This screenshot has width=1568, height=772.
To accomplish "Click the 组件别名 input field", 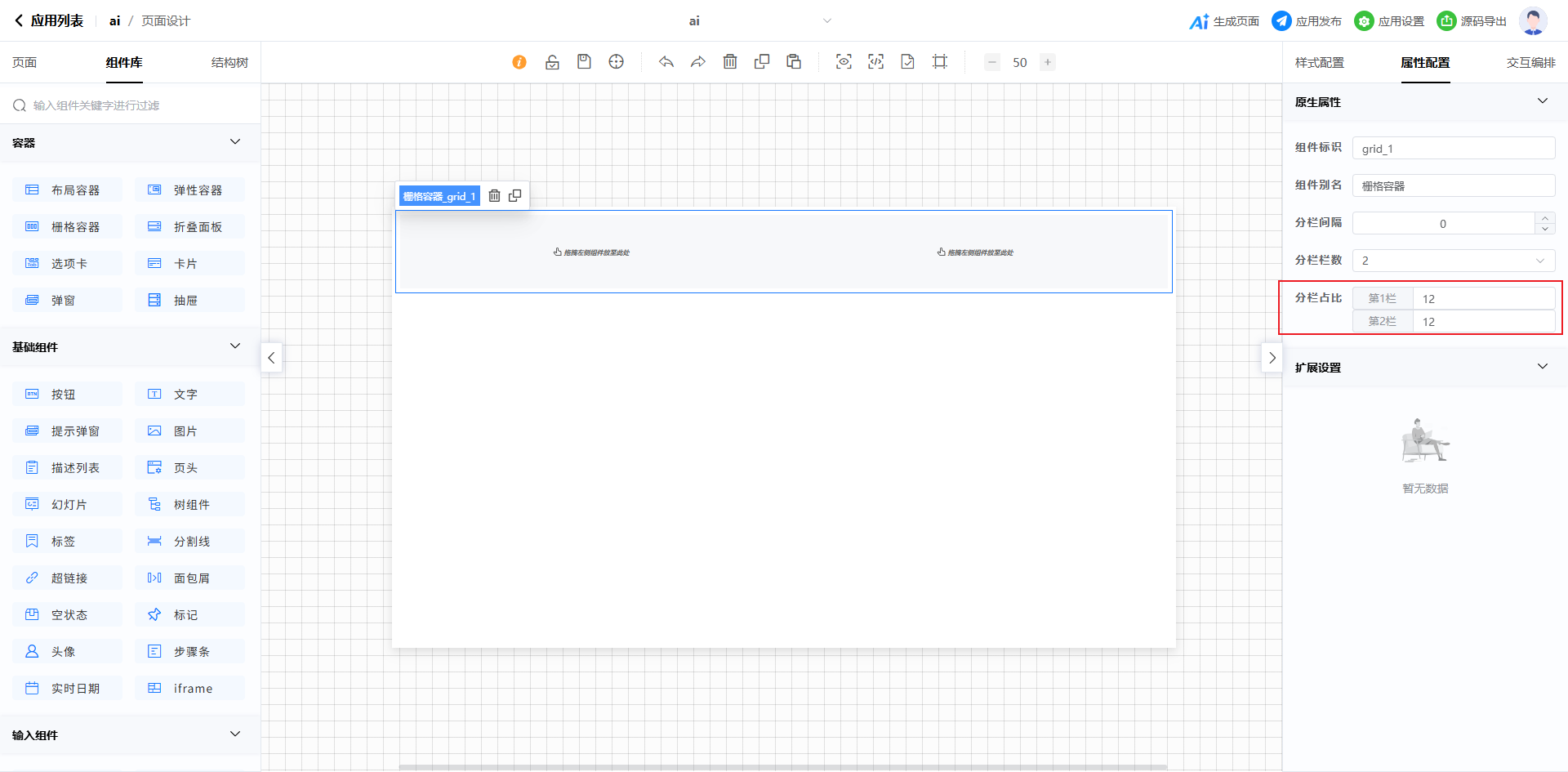I will point(1453,186).
